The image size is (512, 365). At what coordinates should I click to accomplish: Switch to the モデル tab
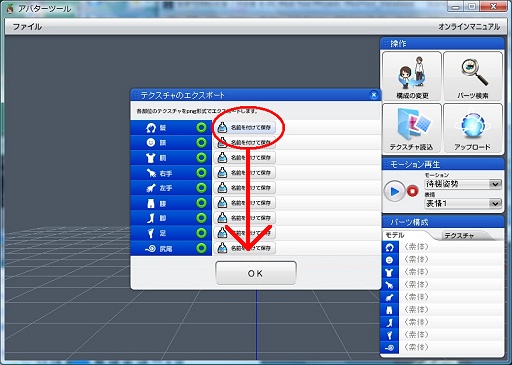coord(395,235)
